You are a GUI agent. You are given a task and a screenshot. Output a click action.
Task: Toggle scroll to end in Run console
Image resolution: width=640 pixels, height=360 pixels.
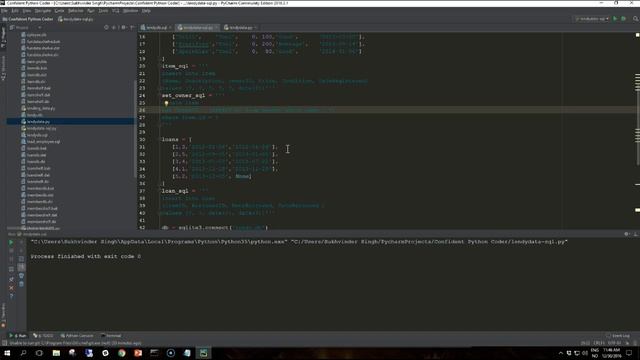coord(21,267)
